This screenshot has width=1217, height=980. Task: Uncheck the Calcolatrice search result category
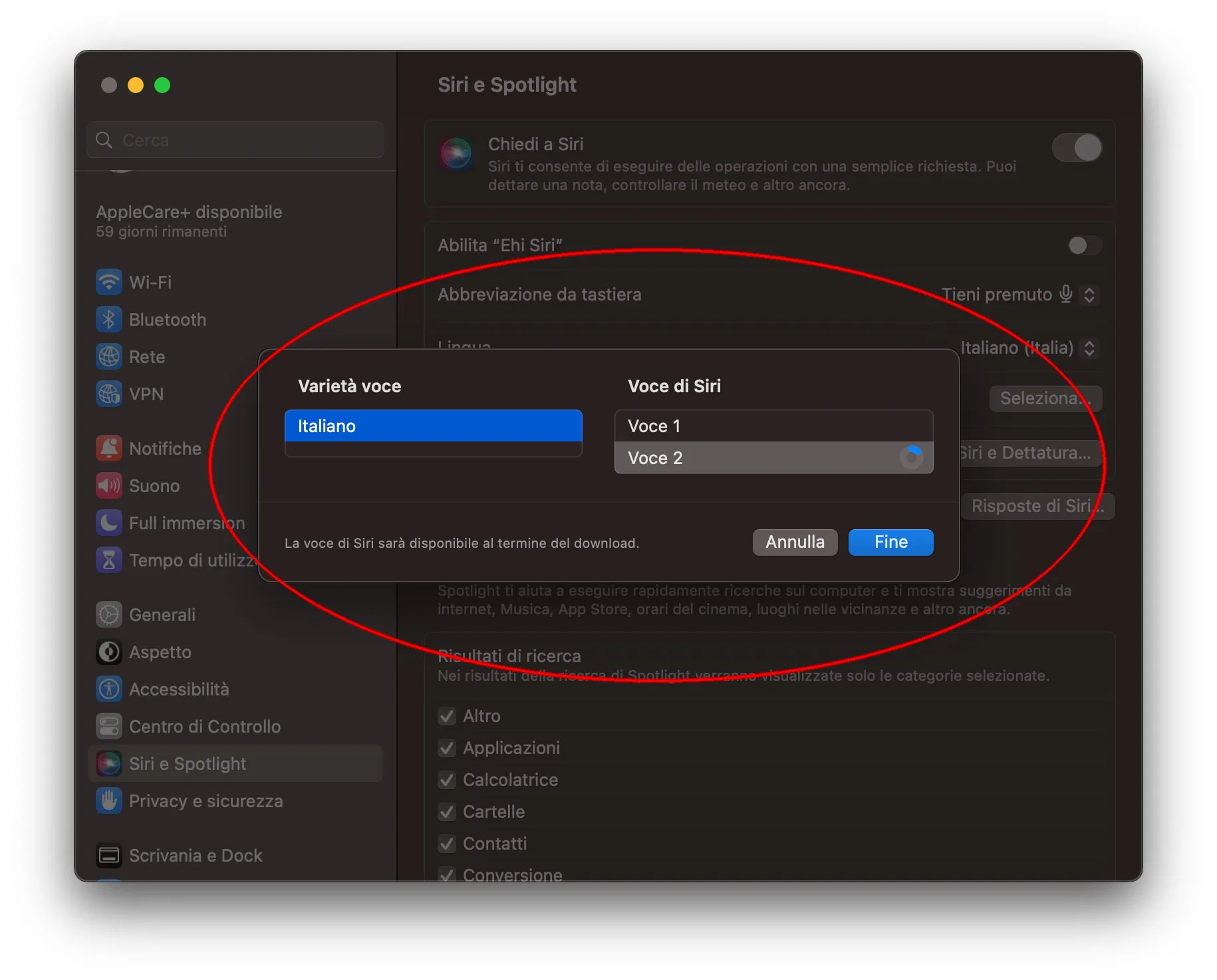click(x=447, y=780)
